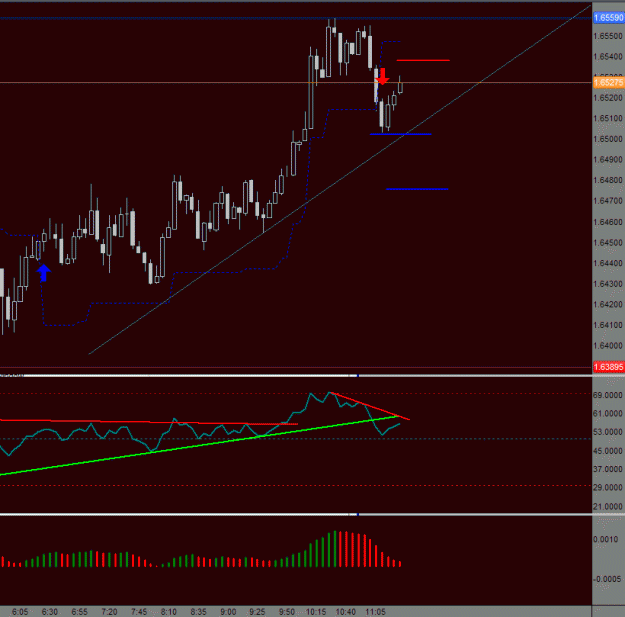Click the 1.64400 price axis label

[608, 263]
